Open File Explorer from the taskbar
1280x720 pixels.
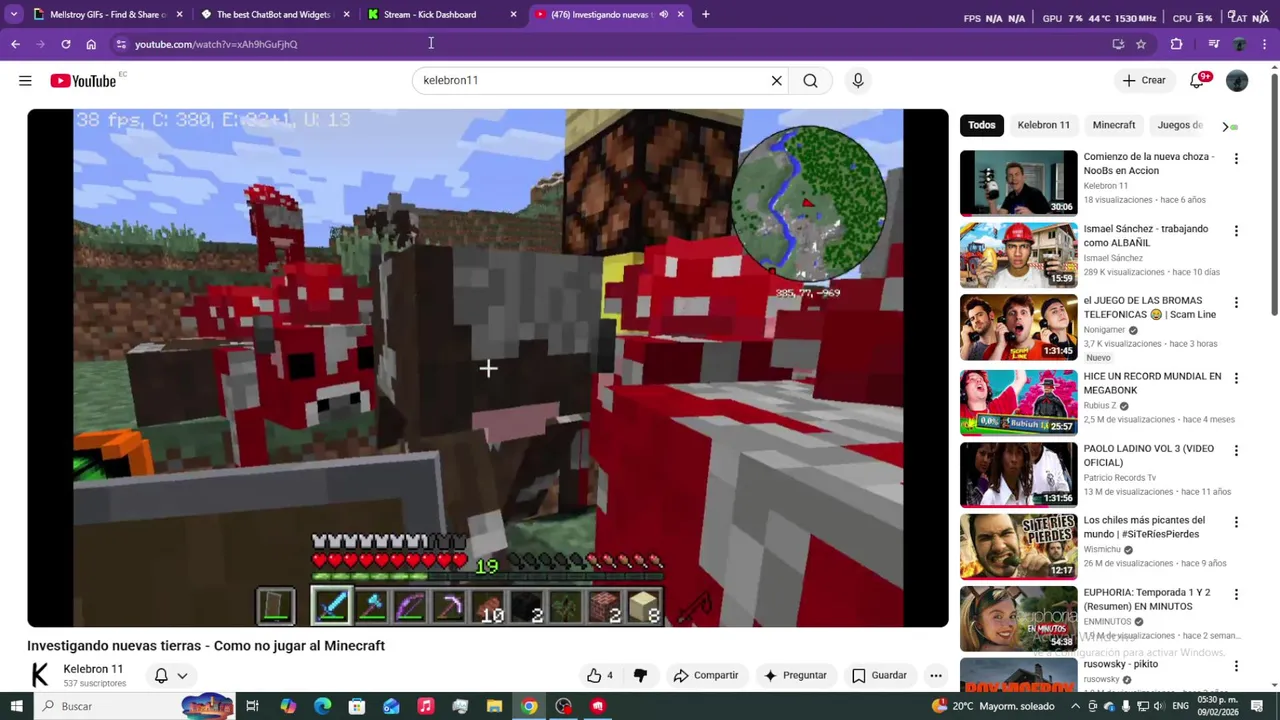pyautogui.click(x=494, y=706)
